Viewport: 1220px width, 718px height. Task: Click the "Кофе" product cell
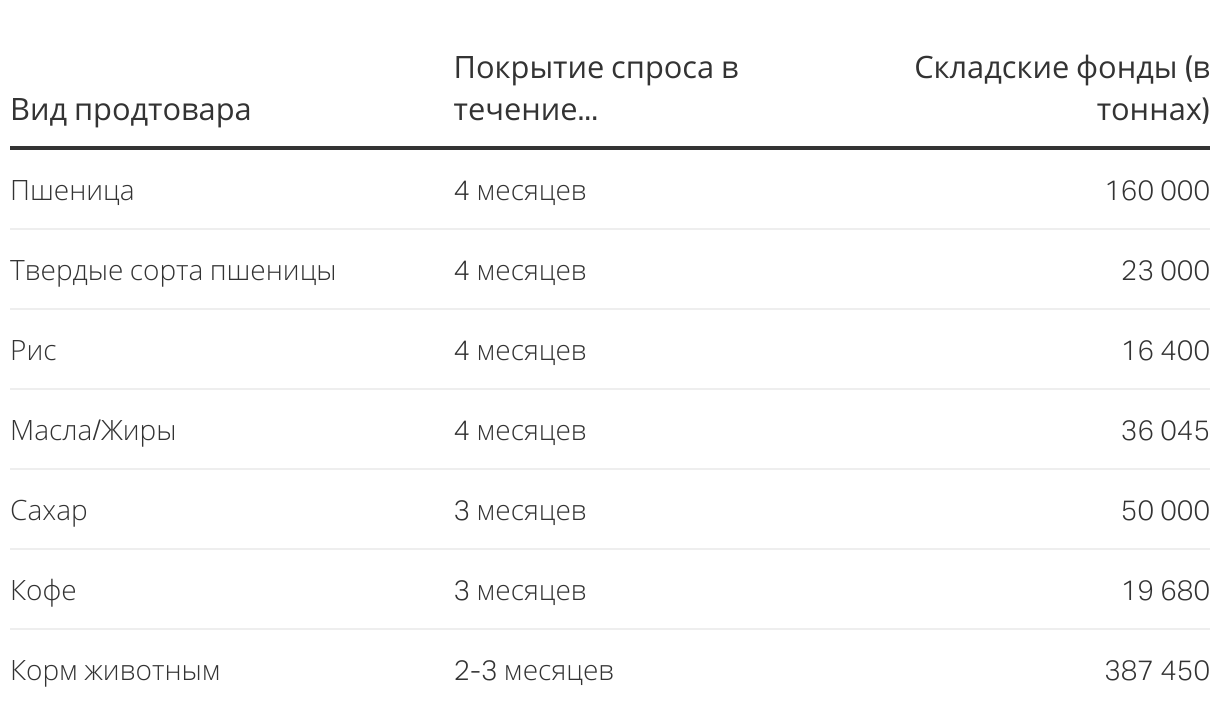(x=43, y=591)
